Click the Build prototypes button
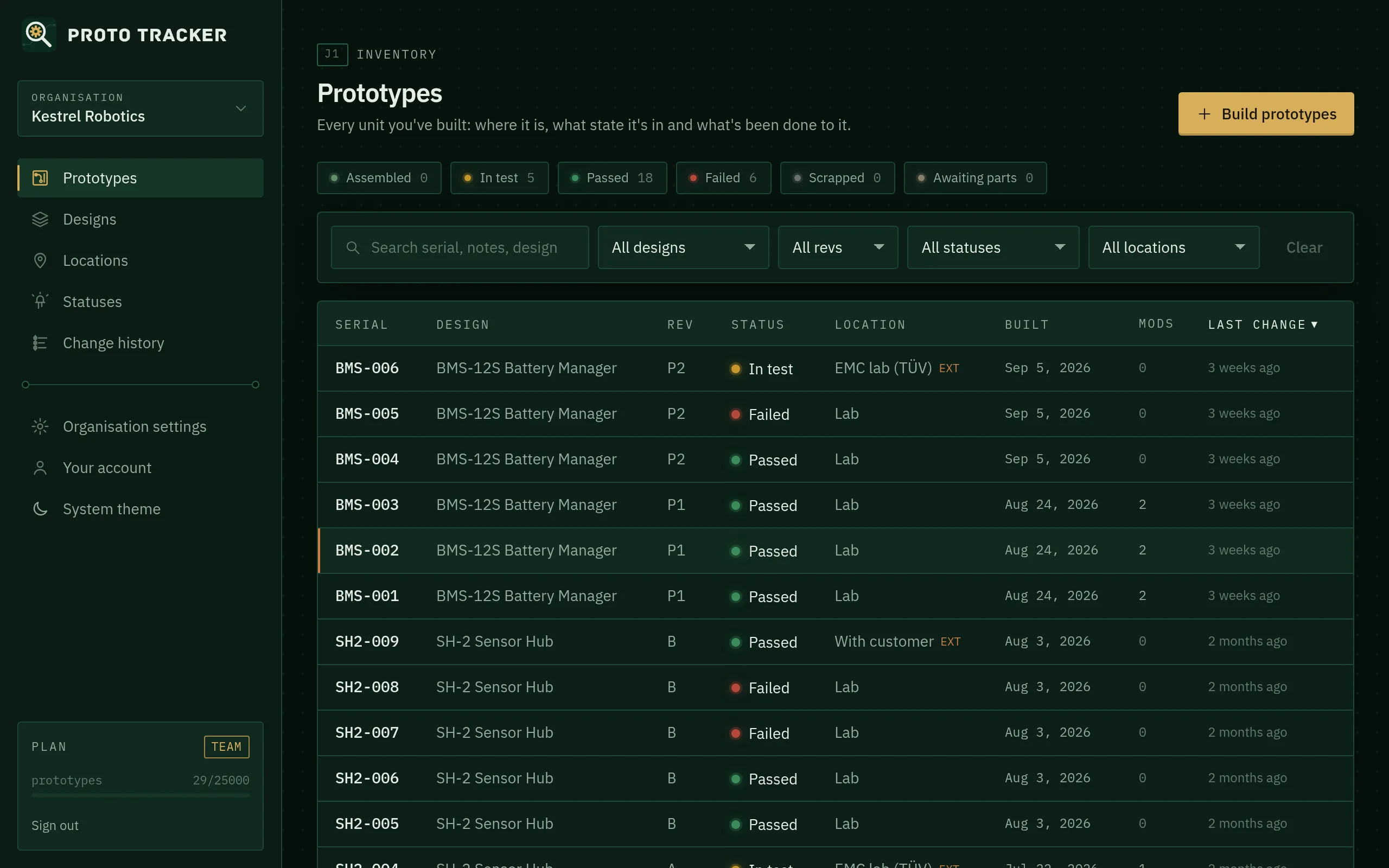 (x=1266, y=114)
